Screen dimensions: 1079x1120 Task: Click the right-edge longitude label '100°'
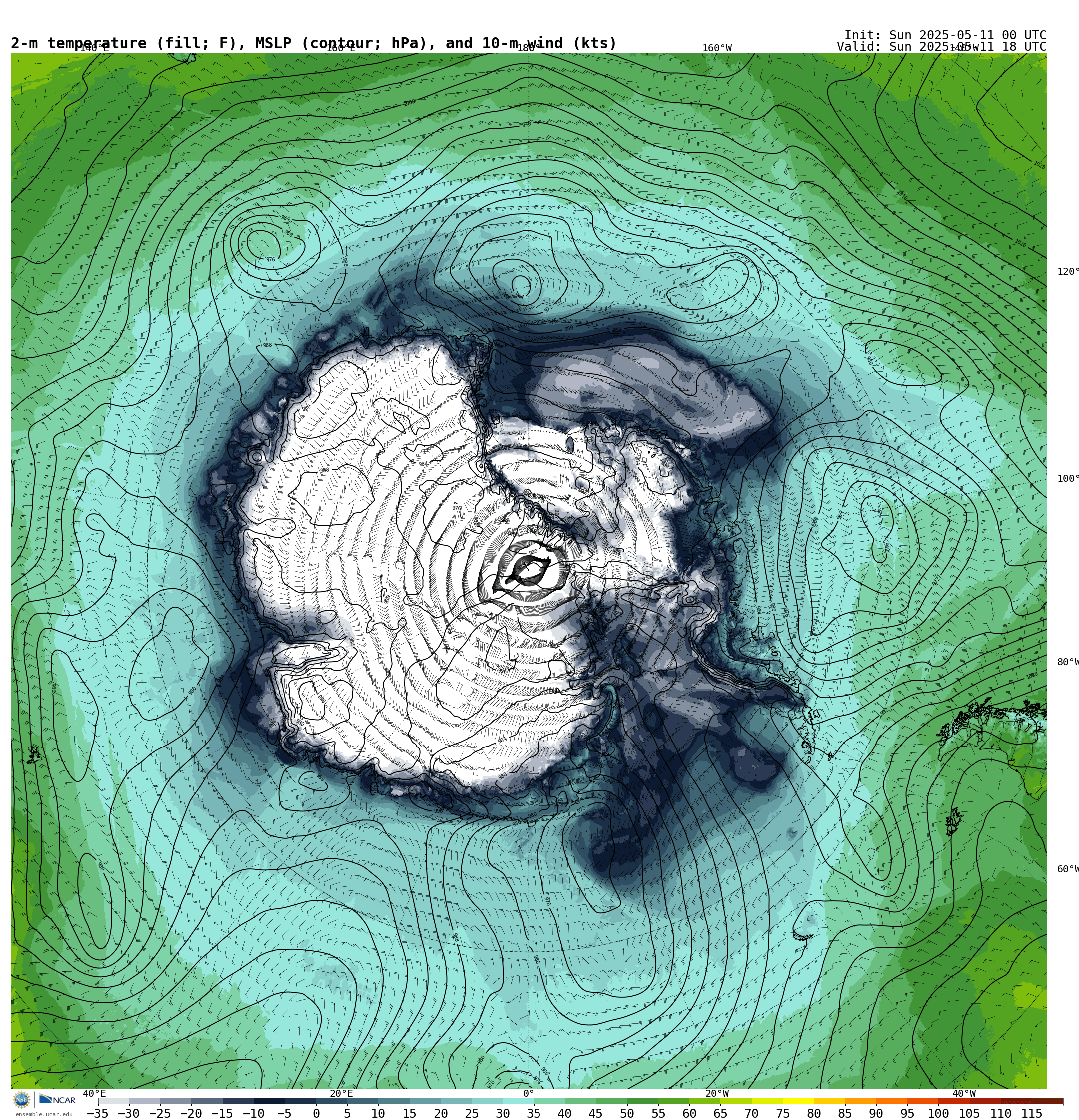pos(1068,479)
